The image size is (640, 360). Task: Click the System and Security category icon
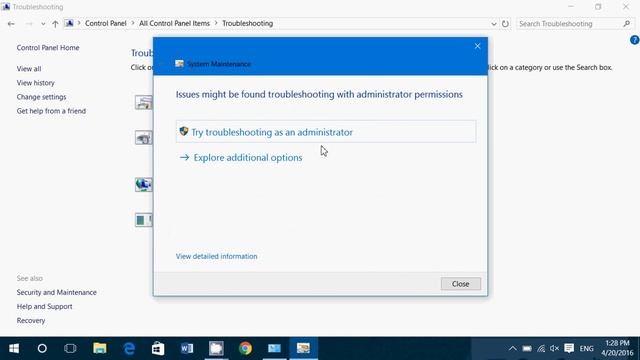pyautogui.click(x=144, y=220)
